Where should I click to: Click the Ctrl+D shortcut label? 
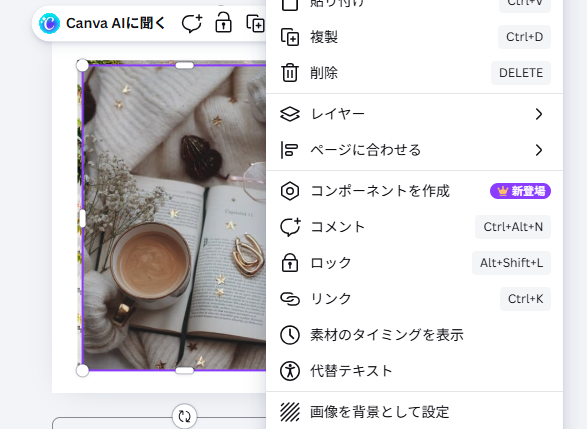pos(524,37)
